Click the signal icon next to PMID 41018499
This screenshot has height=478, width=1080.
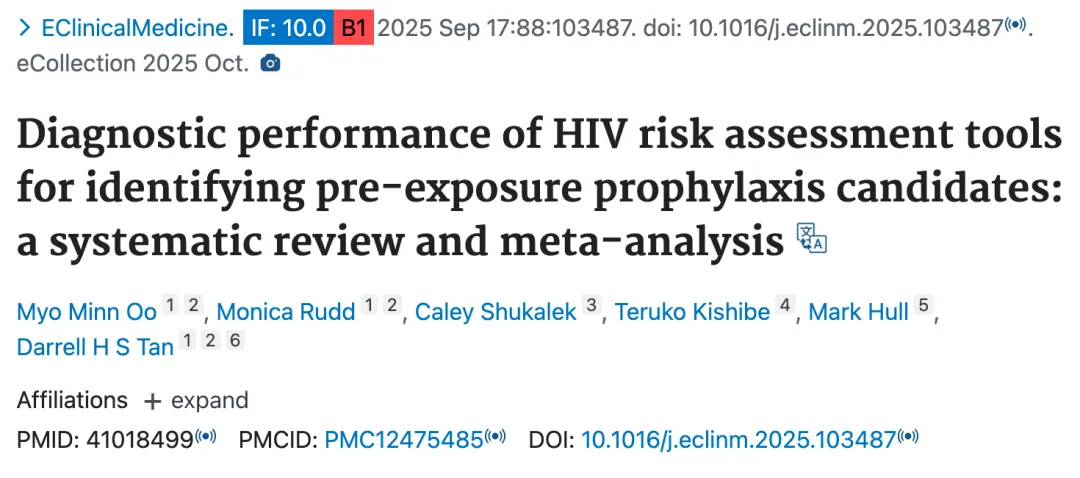tap(206, 436)
